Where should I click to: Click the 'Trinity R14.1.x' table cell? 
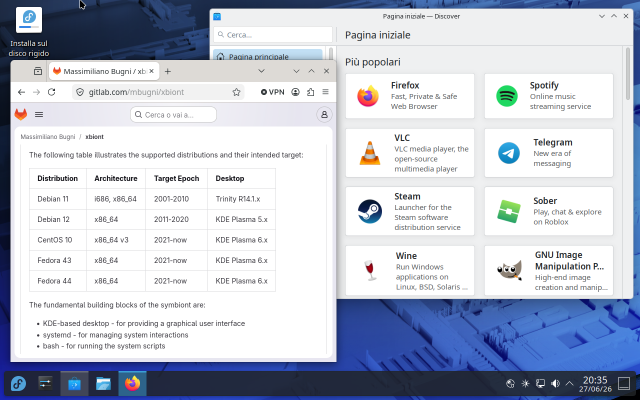coord(242,199)
